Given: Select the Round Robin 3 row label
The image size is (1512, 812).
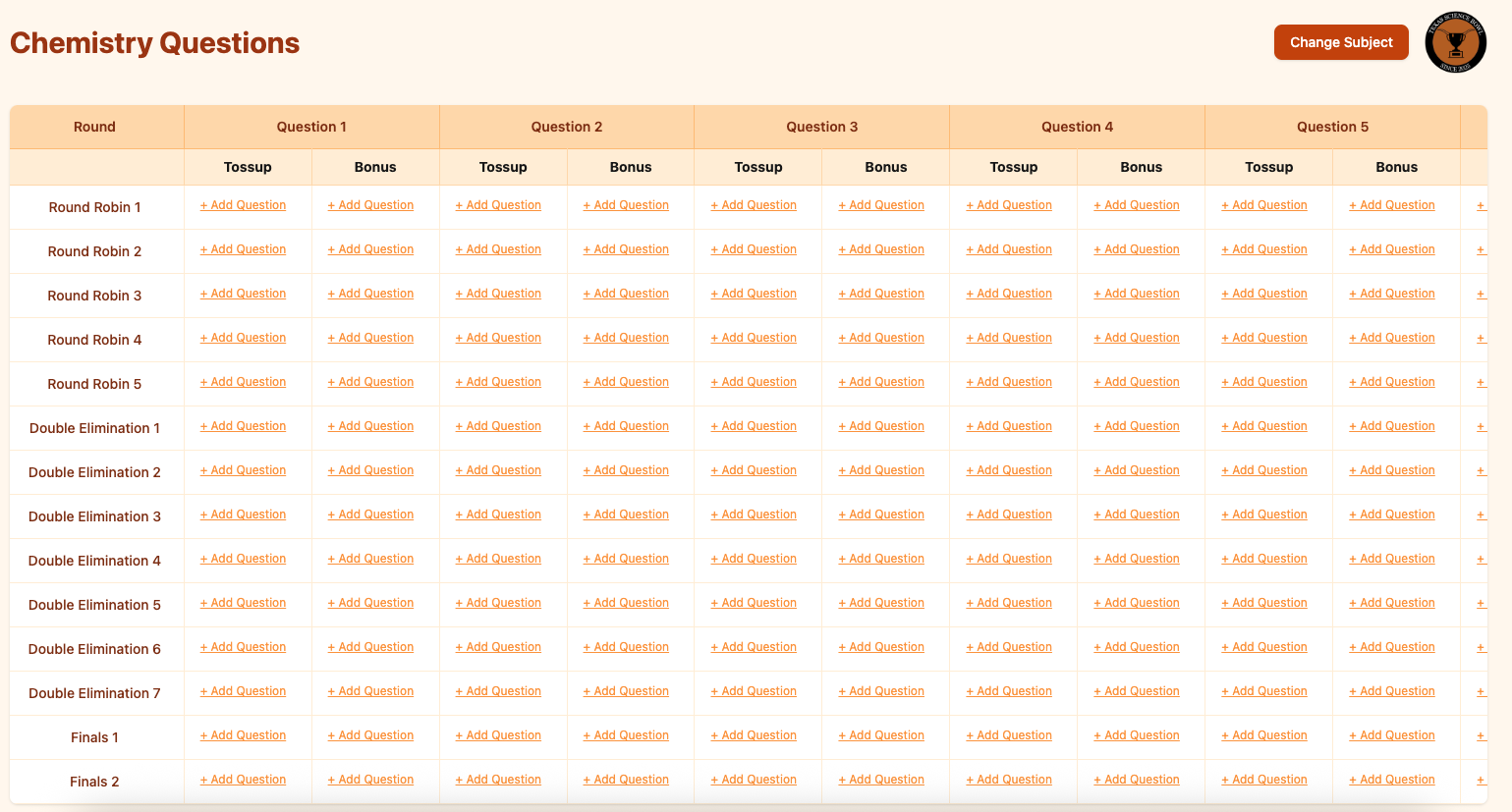Looking at the screenshot, I should tap(94, 296).
